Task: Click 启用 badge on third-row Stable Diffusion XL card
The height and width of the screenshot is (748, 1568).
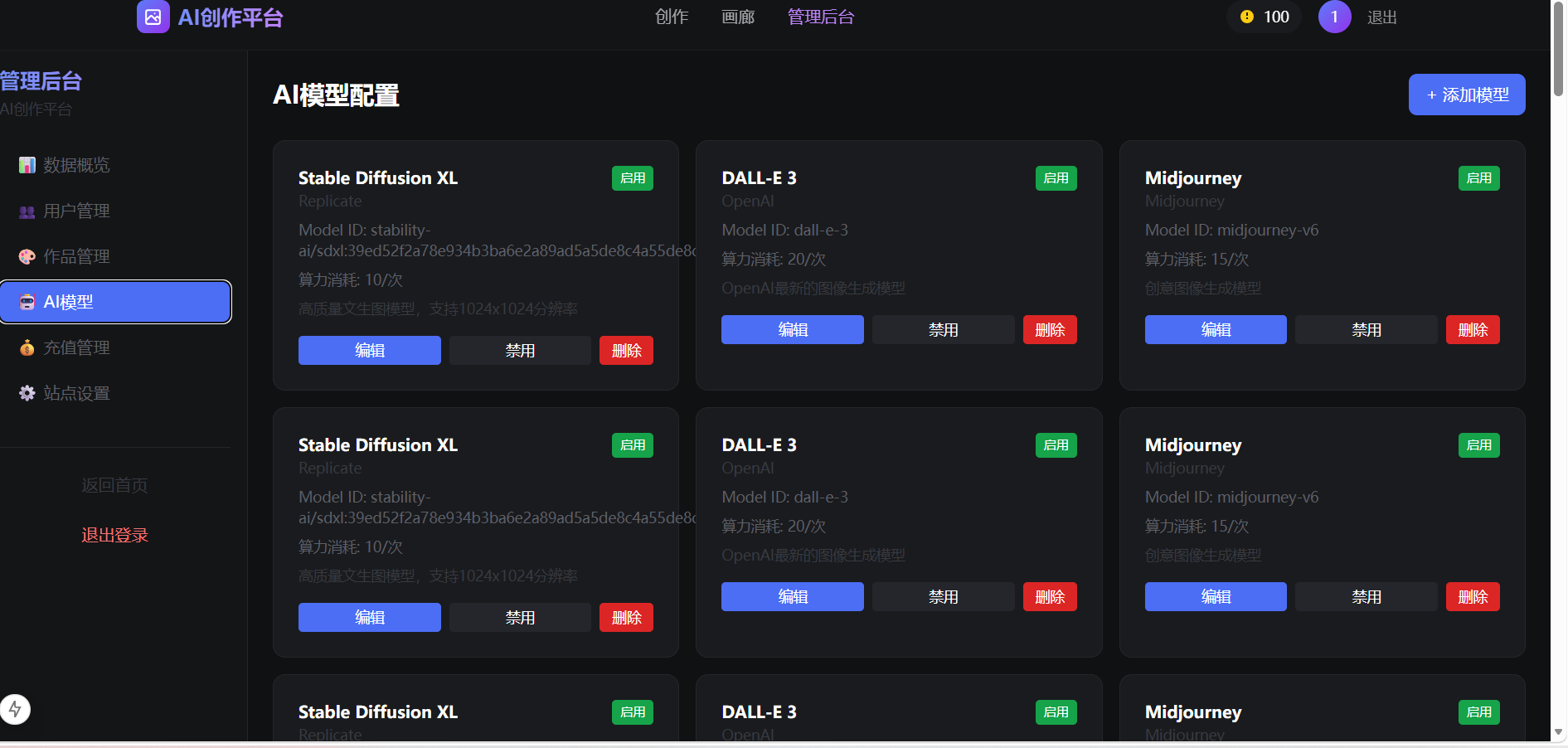Action: 633,712
